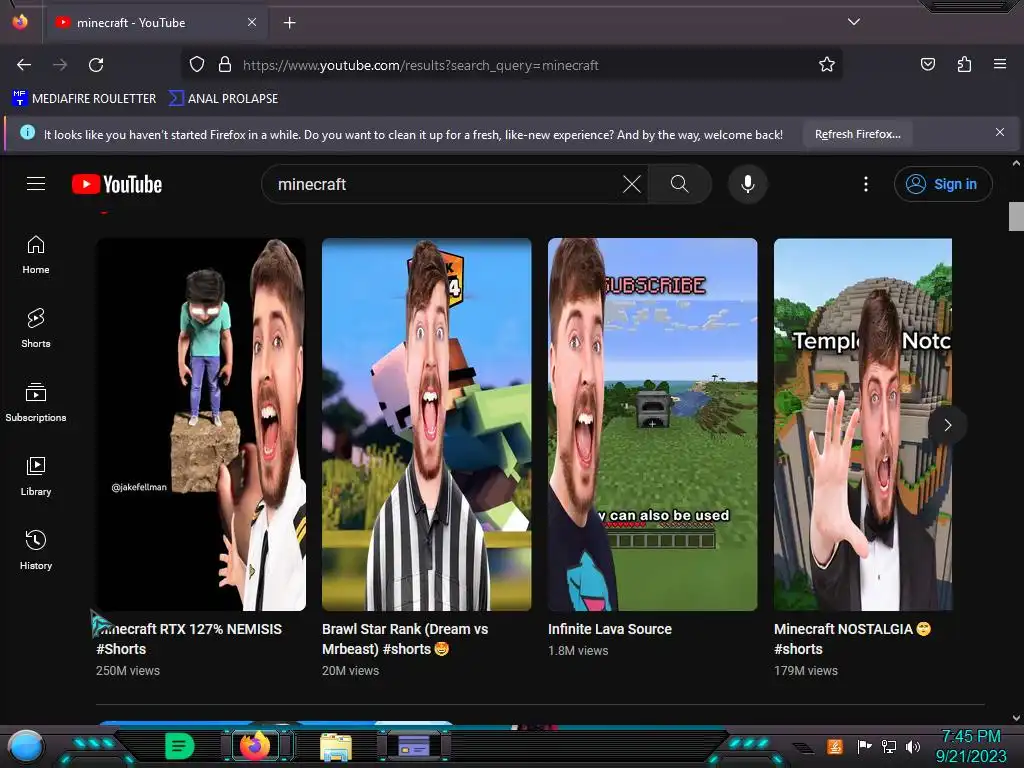
Task: Open the Minecraft RTX 127% NEMISIS thumbnail
Action: [201, 424]
